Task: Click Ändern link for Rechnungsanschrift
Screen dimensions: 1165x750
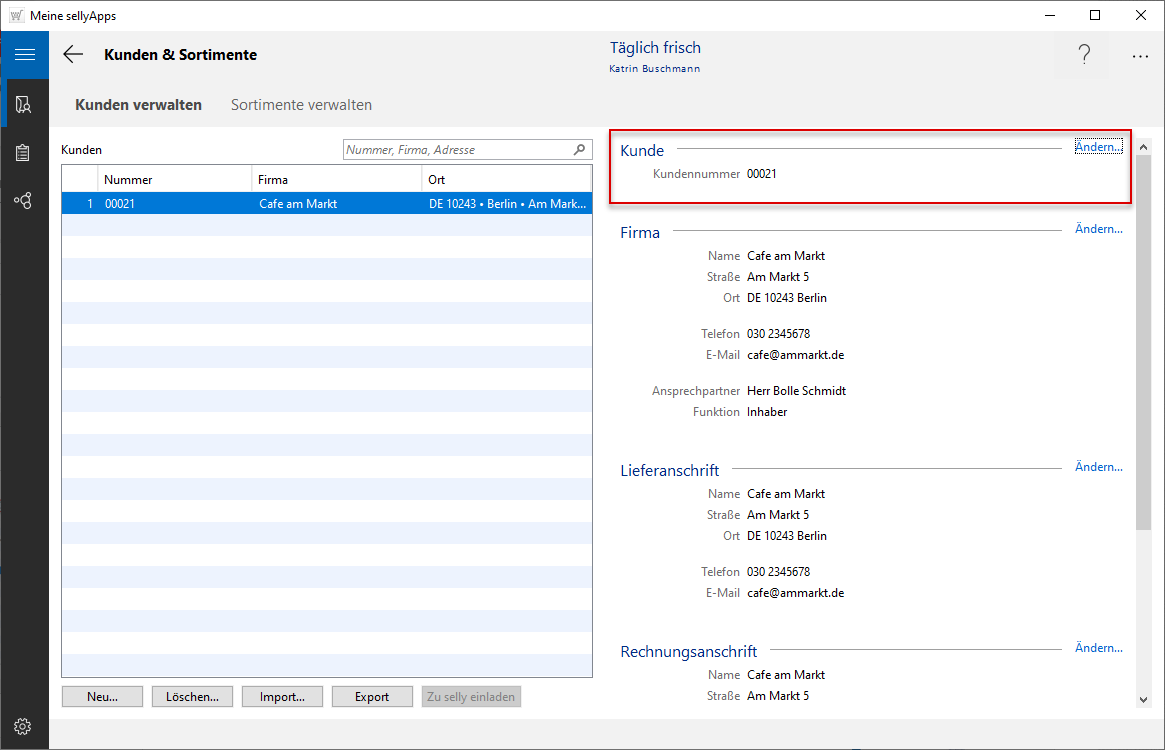Action: tap(1098, 648)
